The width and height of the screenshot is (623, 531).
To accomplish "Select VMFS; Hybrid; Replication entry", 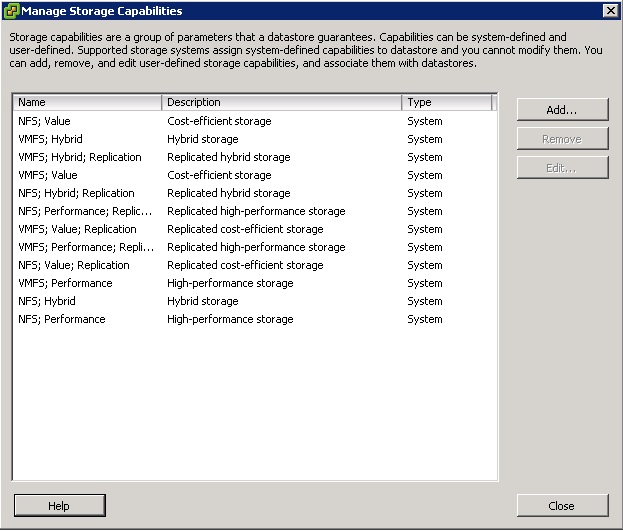I will click(x=80, y=157).
